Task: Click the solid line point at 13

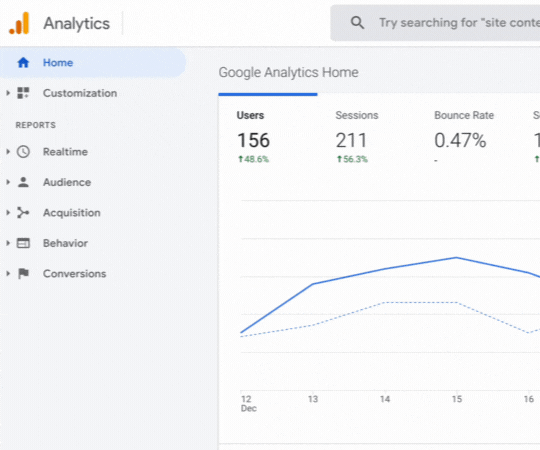Action: pos(313,284)
